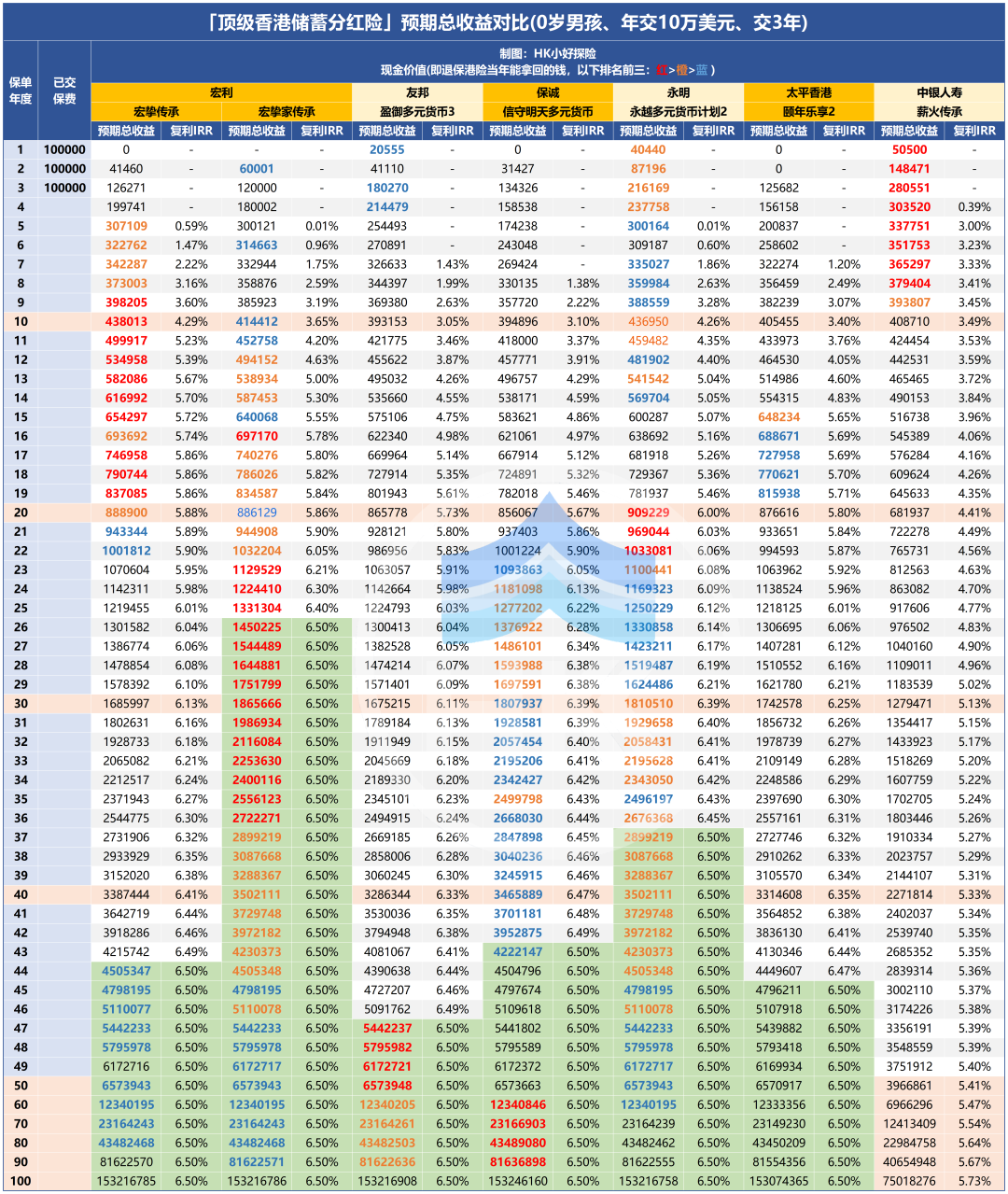
Task: Select the 中银人寿 company header
Action: 939,92
